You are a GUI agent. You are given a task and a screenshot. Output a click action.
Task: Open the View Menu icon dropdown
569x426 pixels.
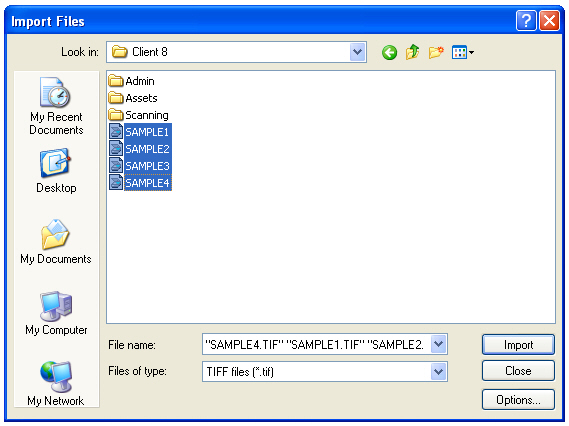(463, 52)
